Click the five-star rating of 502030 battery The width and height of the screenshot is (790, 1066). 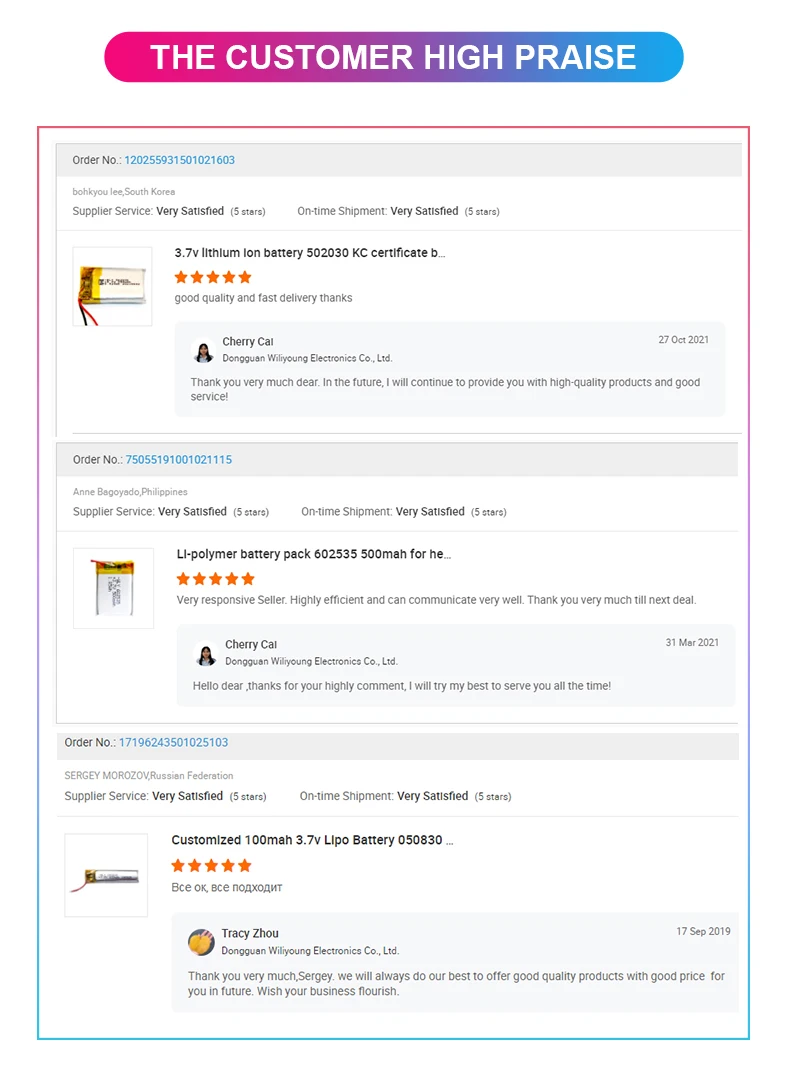click(213, 277)
